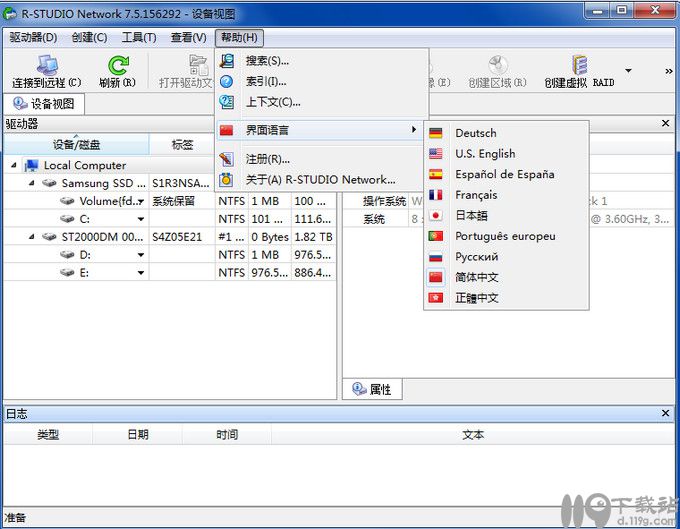Click the Create Virtual RAID icon
The height and width of the screenshot is (529, 680).
[579, 65]
